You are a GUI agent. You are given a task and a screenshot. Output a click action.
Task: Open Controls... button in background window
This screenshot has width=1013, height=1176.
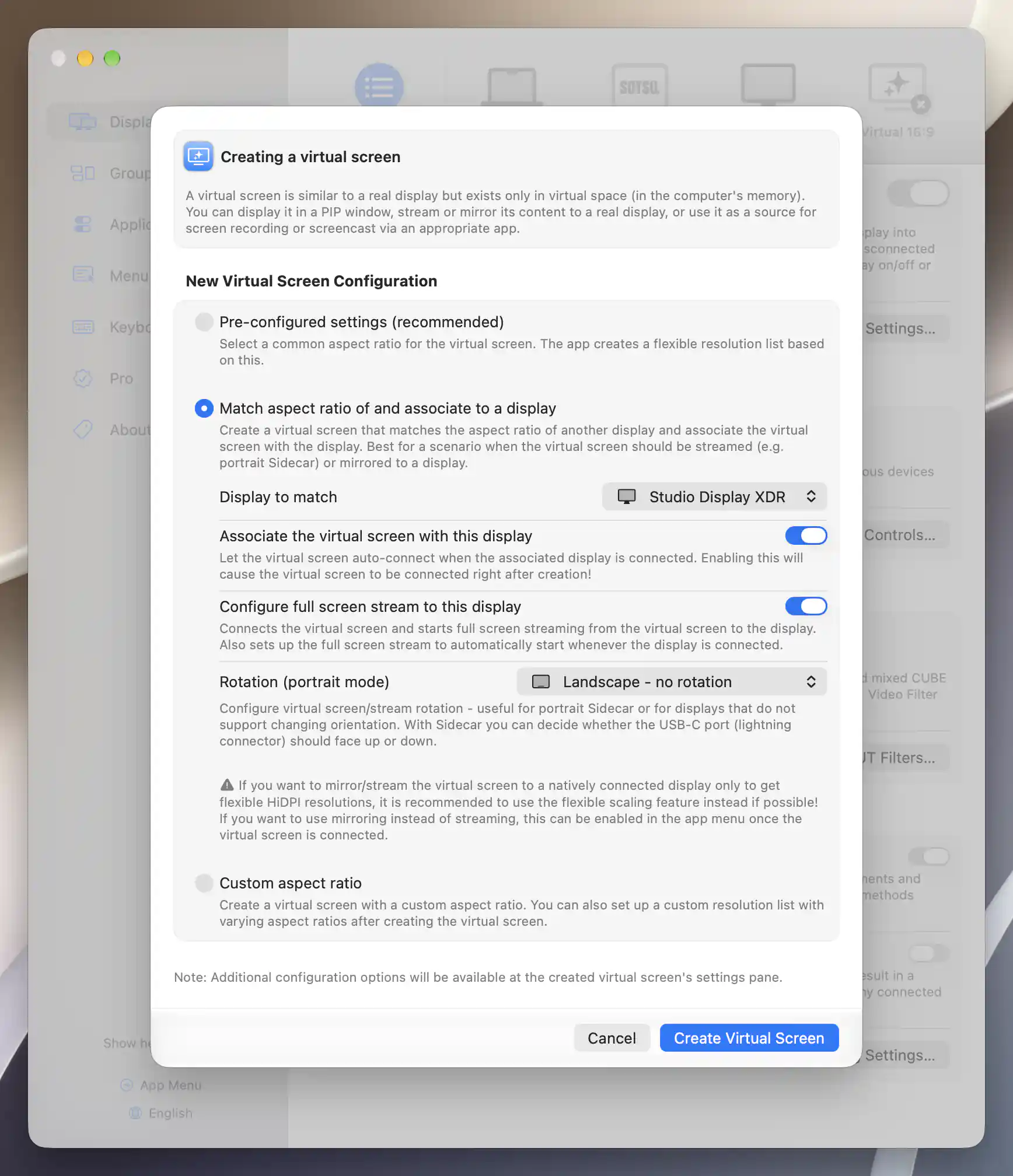(906, 535)
